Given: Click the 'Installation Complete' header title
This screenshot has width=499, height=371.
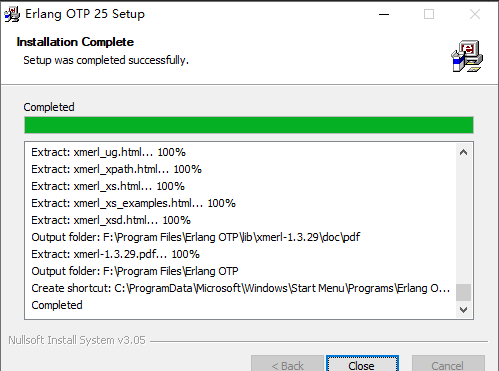Looking at the screenshot, I should pos(75,42).
